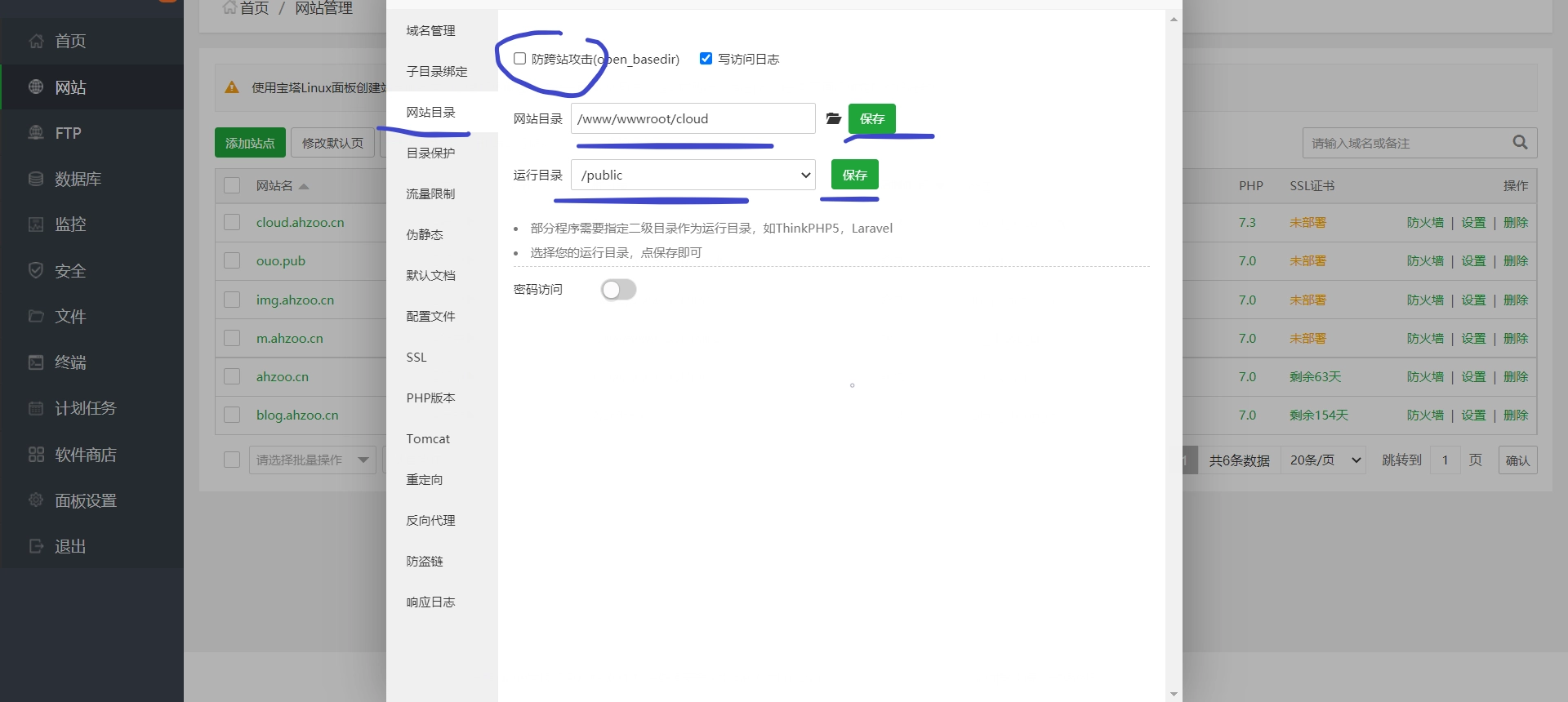The image size is (1568, 702).
Task: Open the 首页 home icon in sidebar
Action: 36,41
